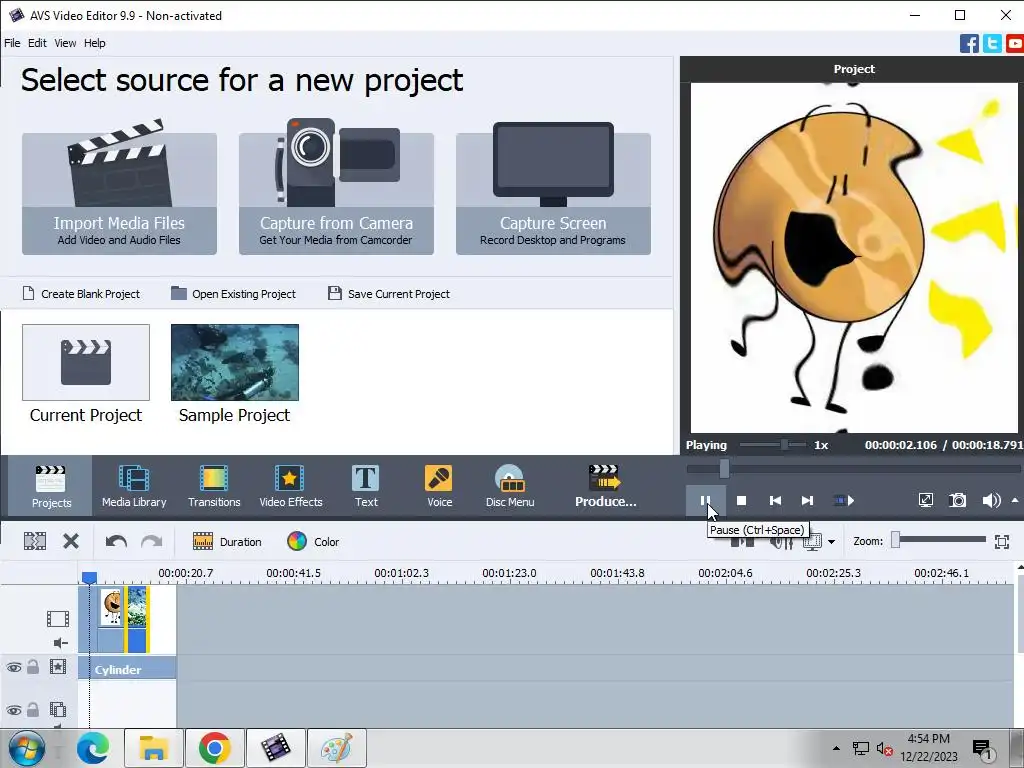Open the Transitions tab
This screenshot has width=1024, height=768.
pyautogui.click(x=214, y=487)
